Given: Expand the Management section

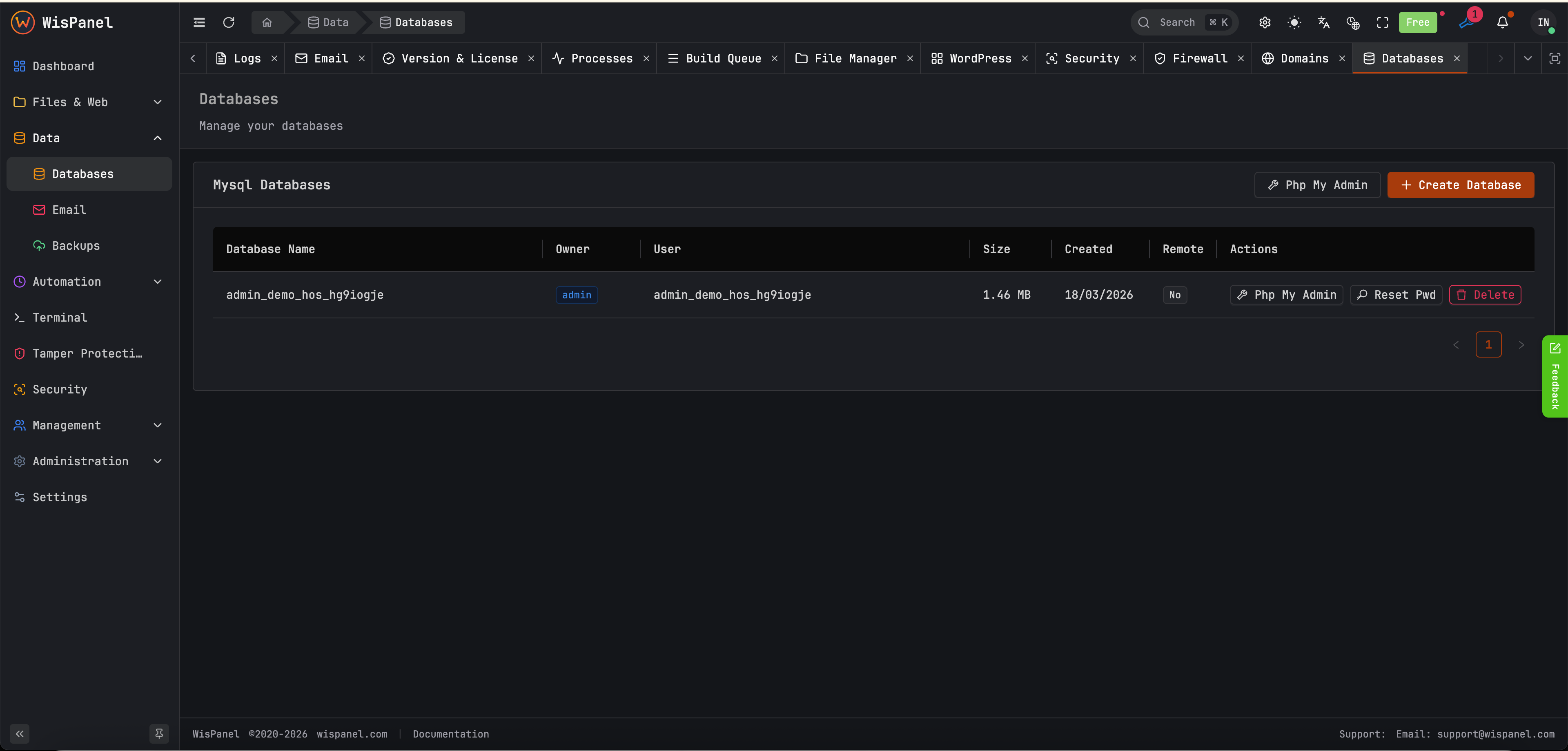Looking at the screenshot, I should pos(89,425).
